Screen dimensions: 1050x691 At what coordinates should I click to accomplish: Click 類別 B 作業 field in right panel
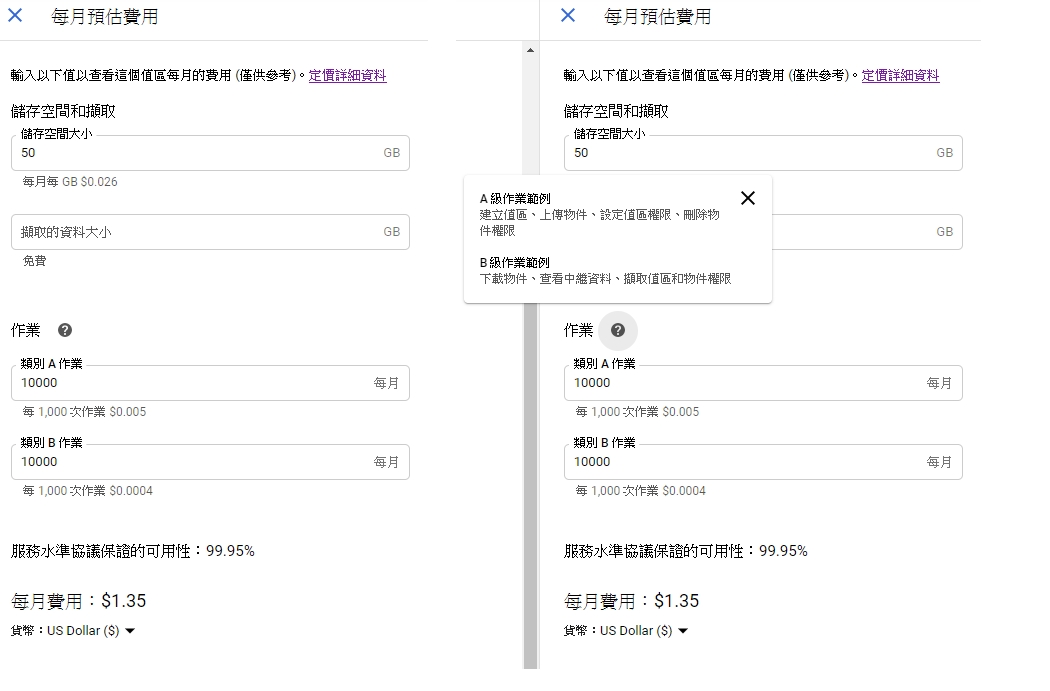click(x=745, y=462)
